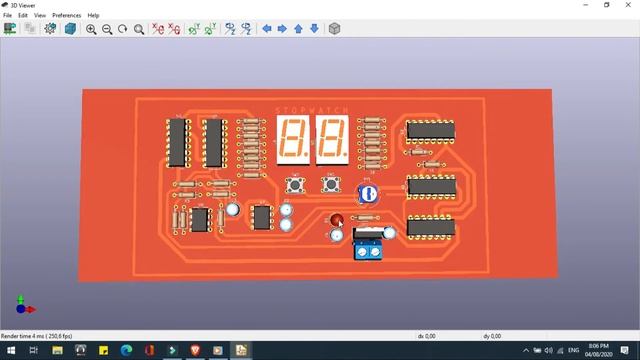The height and width of the screenshot is (360, 640).
Task: Click the dy 0,00 status field
Action: coord(492,336)
